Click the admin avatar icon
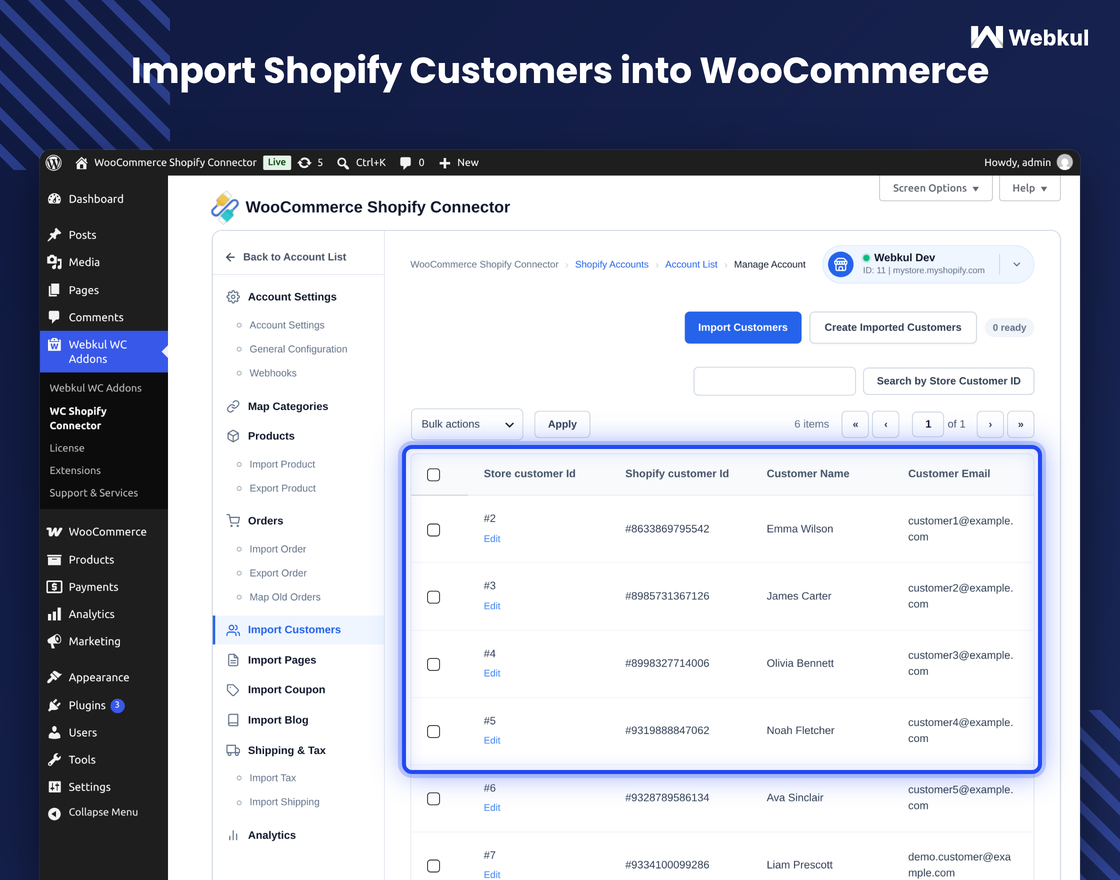The image size is (1120, 880). [1064, 162]
